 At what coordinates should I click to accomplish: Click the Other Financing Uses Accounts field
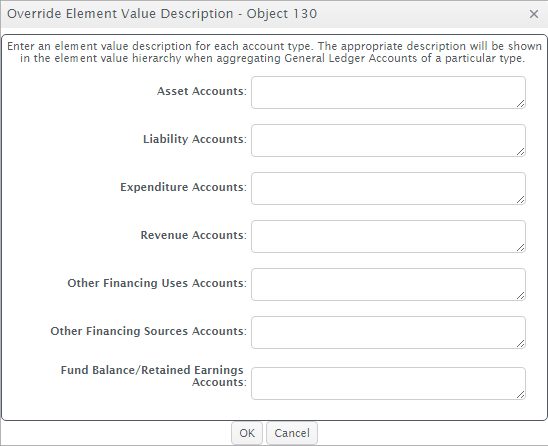pos(388,285)
